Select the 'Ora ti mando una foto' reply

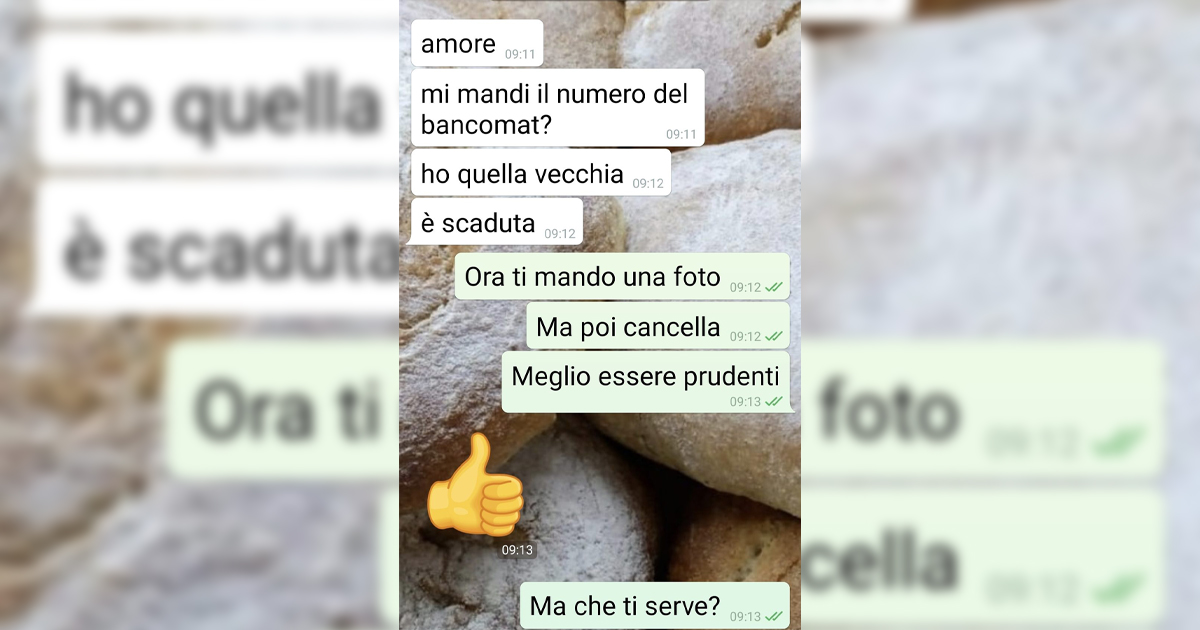622,277
